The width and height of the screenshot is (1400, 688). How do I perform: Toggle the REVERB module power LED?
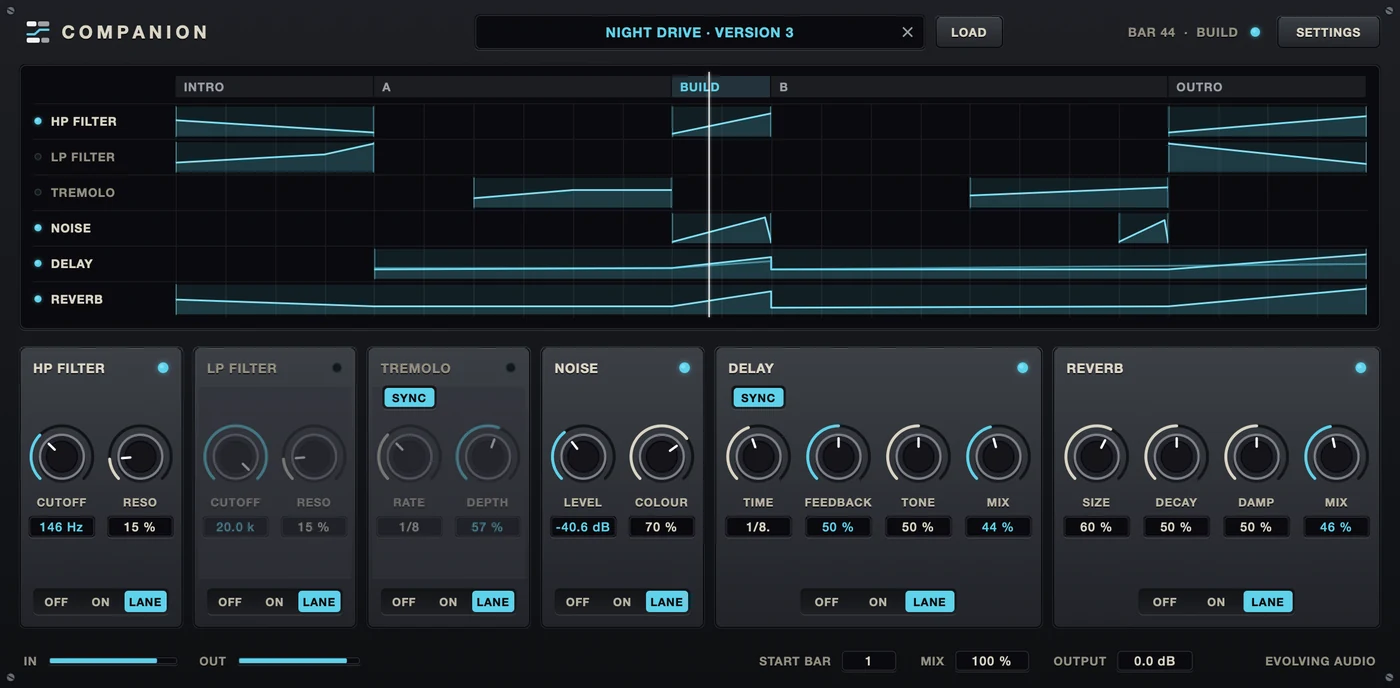pyautogui.click(x=1360, y=368)
